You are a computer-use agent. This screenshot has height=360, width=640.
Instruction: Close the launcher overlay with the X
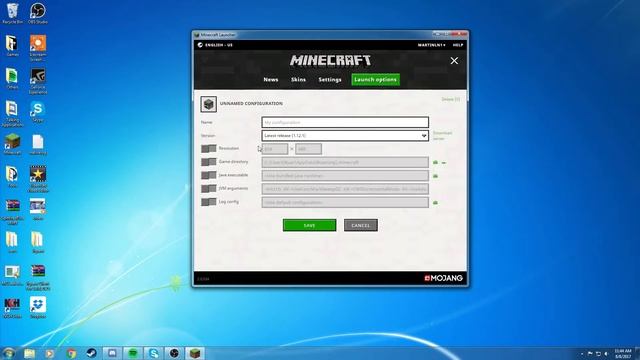click(x=454, y=61)
